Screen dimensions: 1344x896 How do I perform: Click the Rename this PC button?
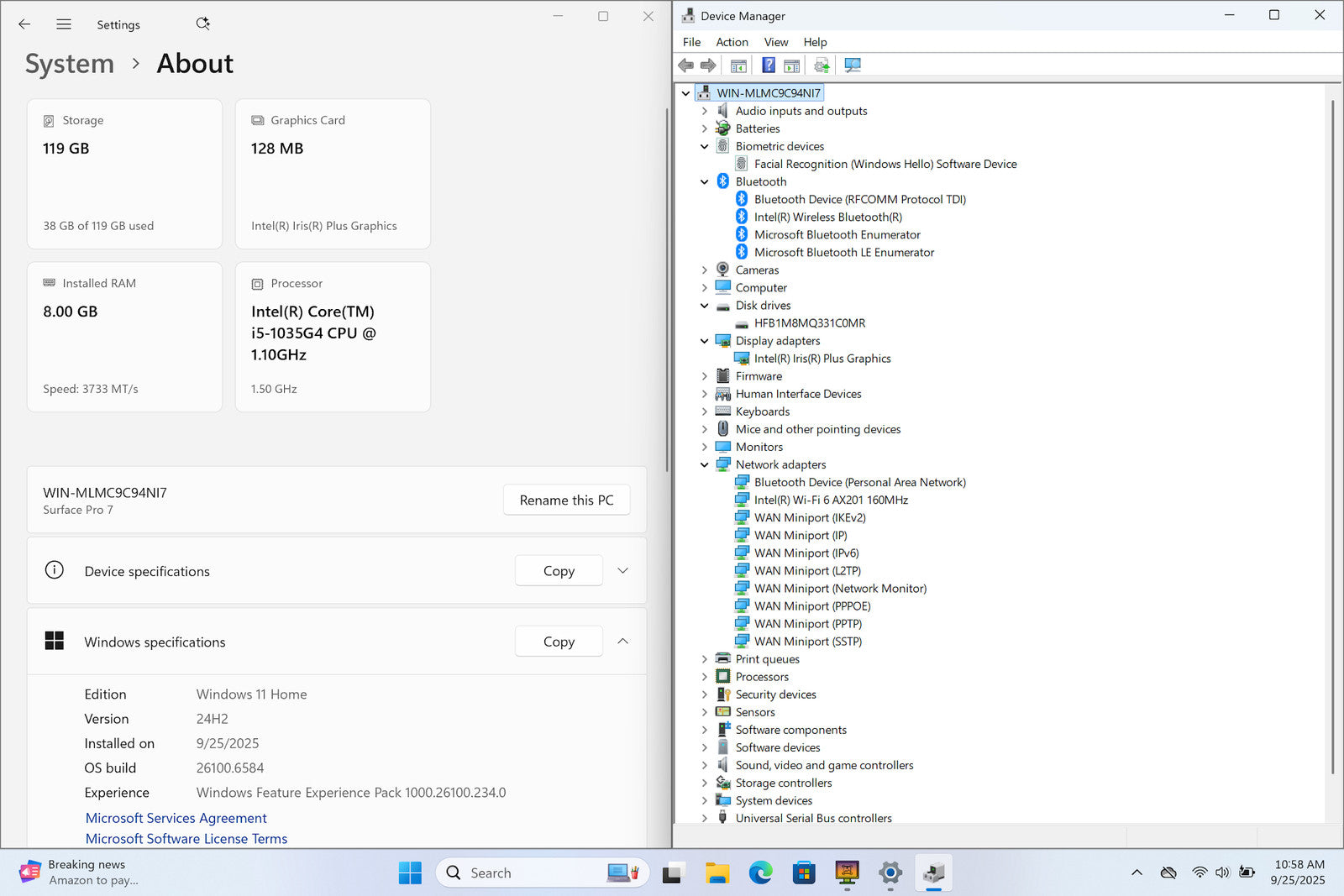pos(566,500)
